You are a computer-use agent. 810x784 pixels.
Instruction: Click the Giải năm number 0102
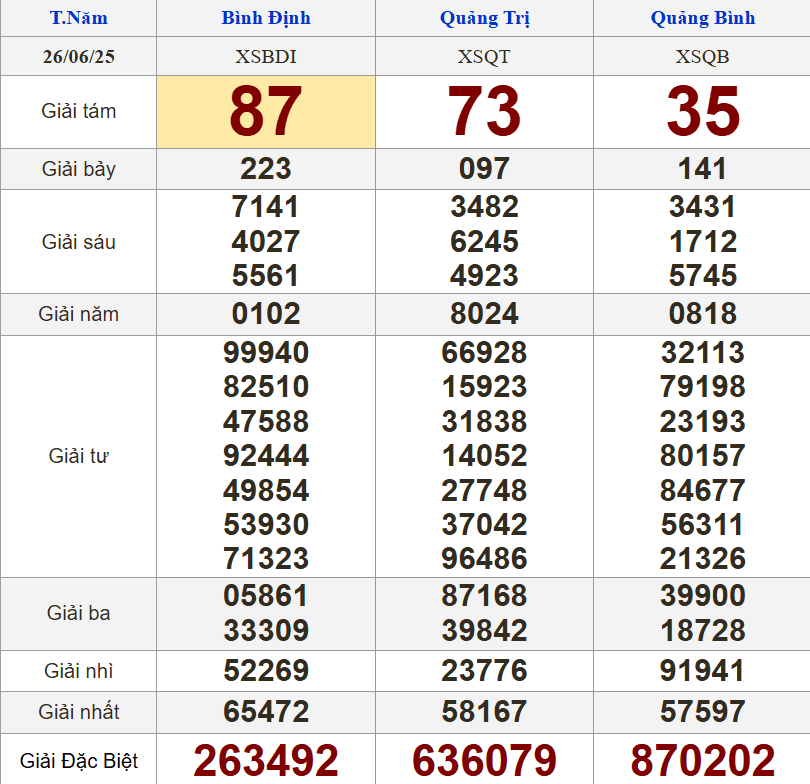266,314
